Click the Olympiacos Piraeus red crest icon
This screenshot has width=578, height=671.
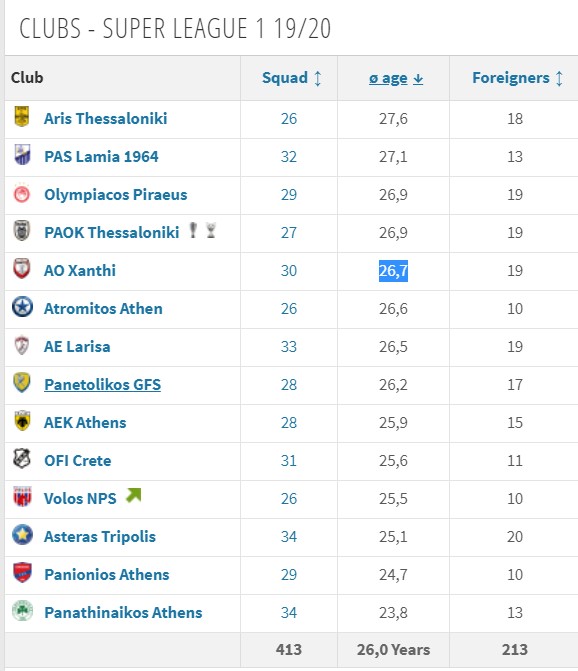(21, 194)
